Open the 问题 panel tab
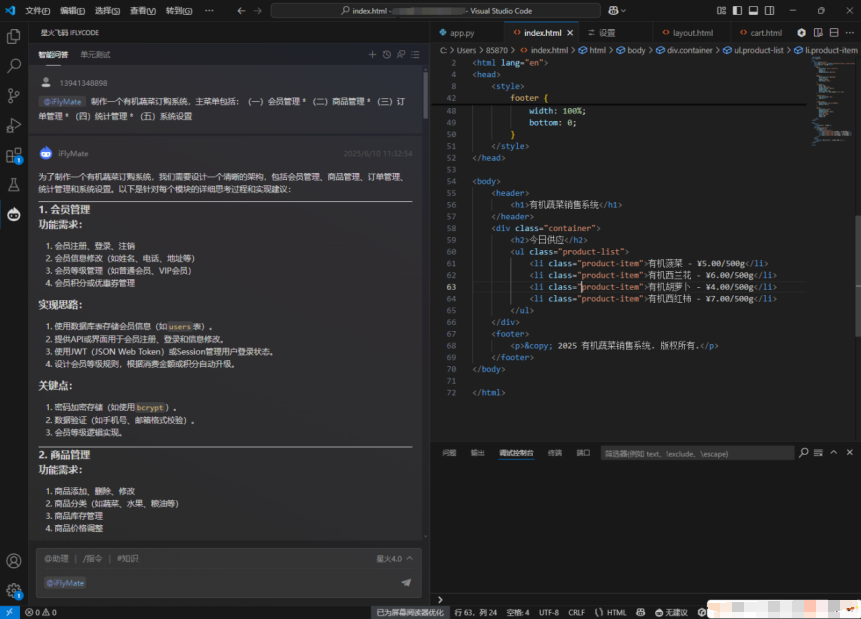Screen dimensions: 861x619 click(449, 453)
